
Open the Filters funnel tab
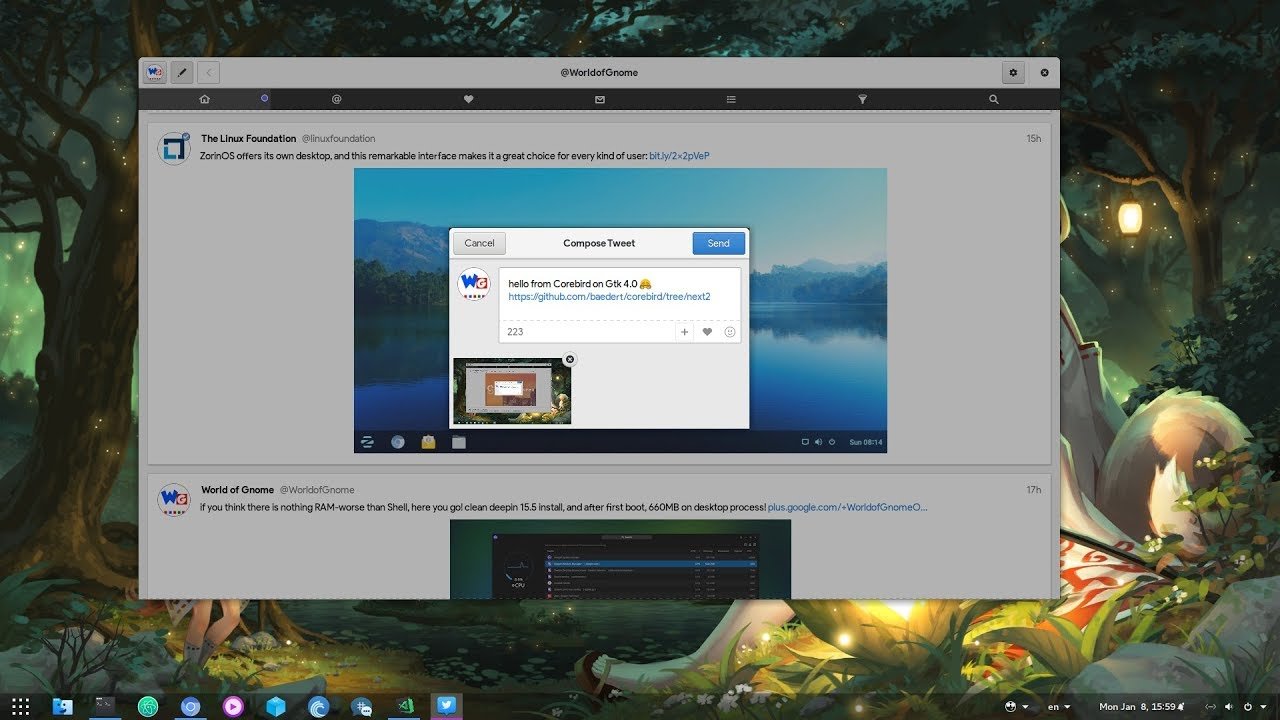click(x=862, y=99)
